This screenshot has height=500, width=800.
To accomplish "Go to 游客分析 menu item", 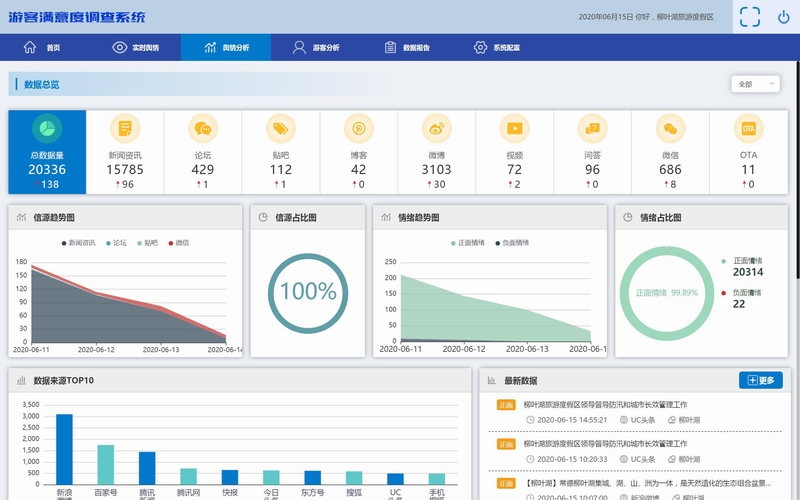I will point(316,47).
